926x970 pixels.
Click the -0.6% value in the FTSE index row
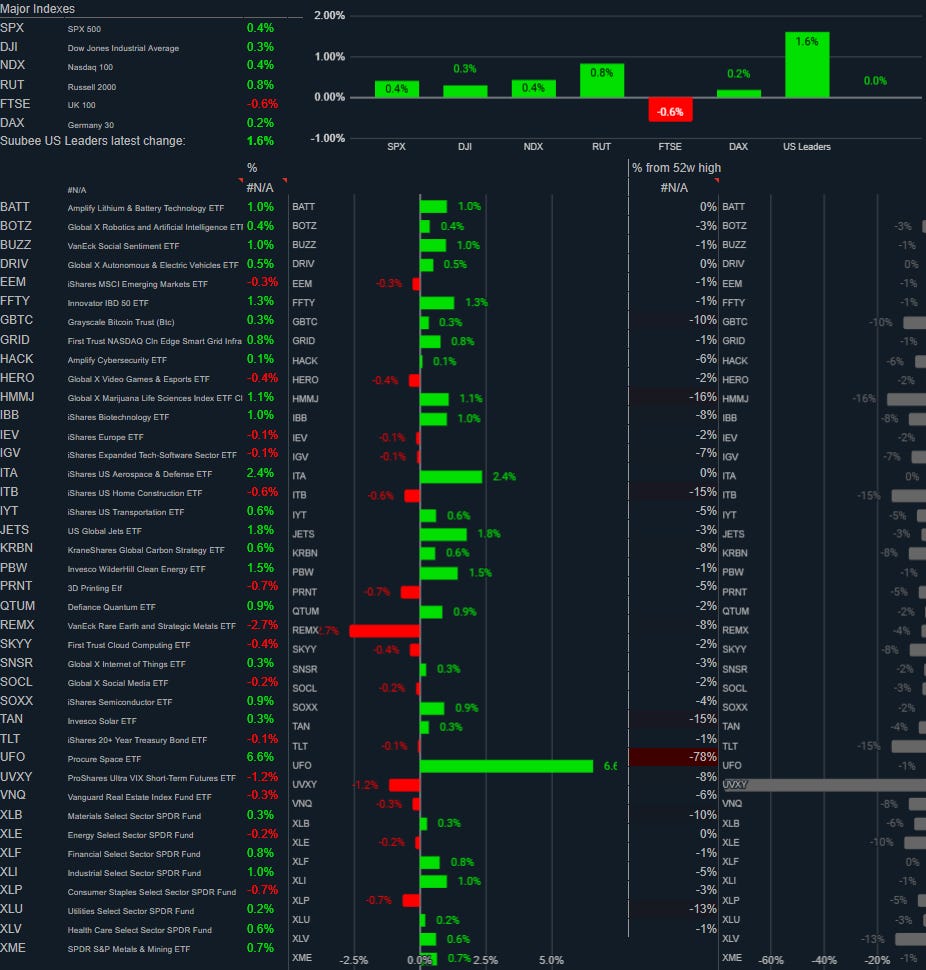(x=262, y=104)
